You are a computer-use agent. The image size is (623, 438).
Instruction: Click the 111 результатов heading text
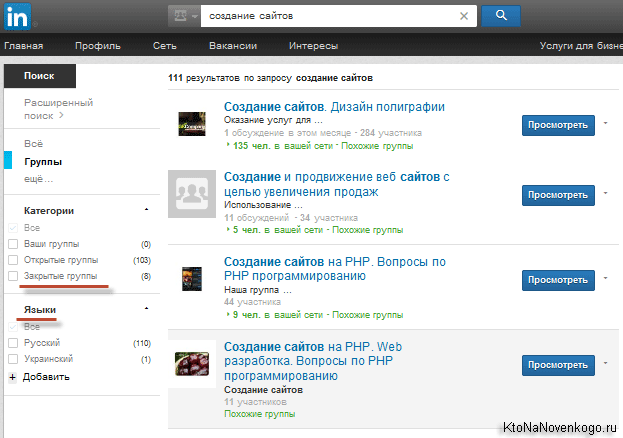(271, 78)
